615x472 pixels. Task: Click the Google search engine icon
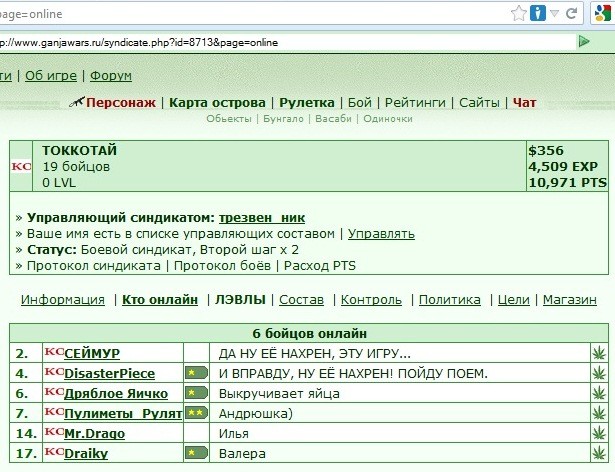(x=603, y=14)
